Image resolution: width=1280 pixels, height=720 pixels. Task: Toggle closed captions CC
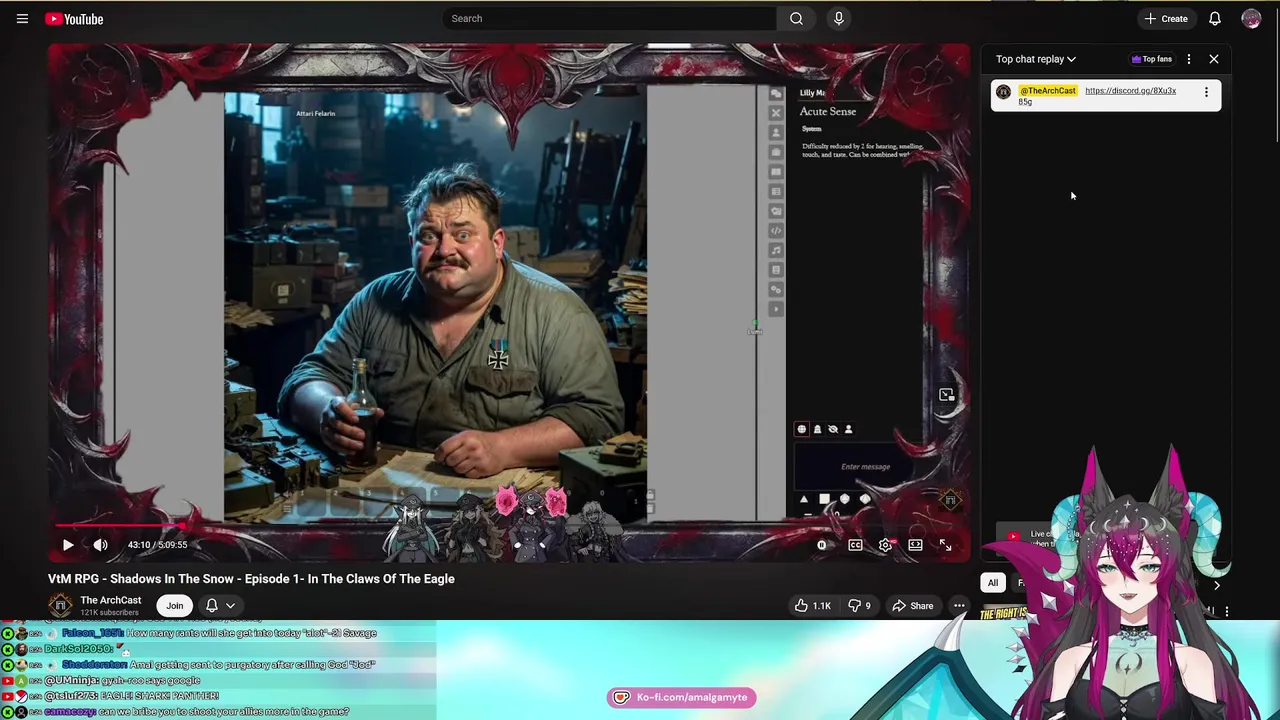tap(855, 545)
